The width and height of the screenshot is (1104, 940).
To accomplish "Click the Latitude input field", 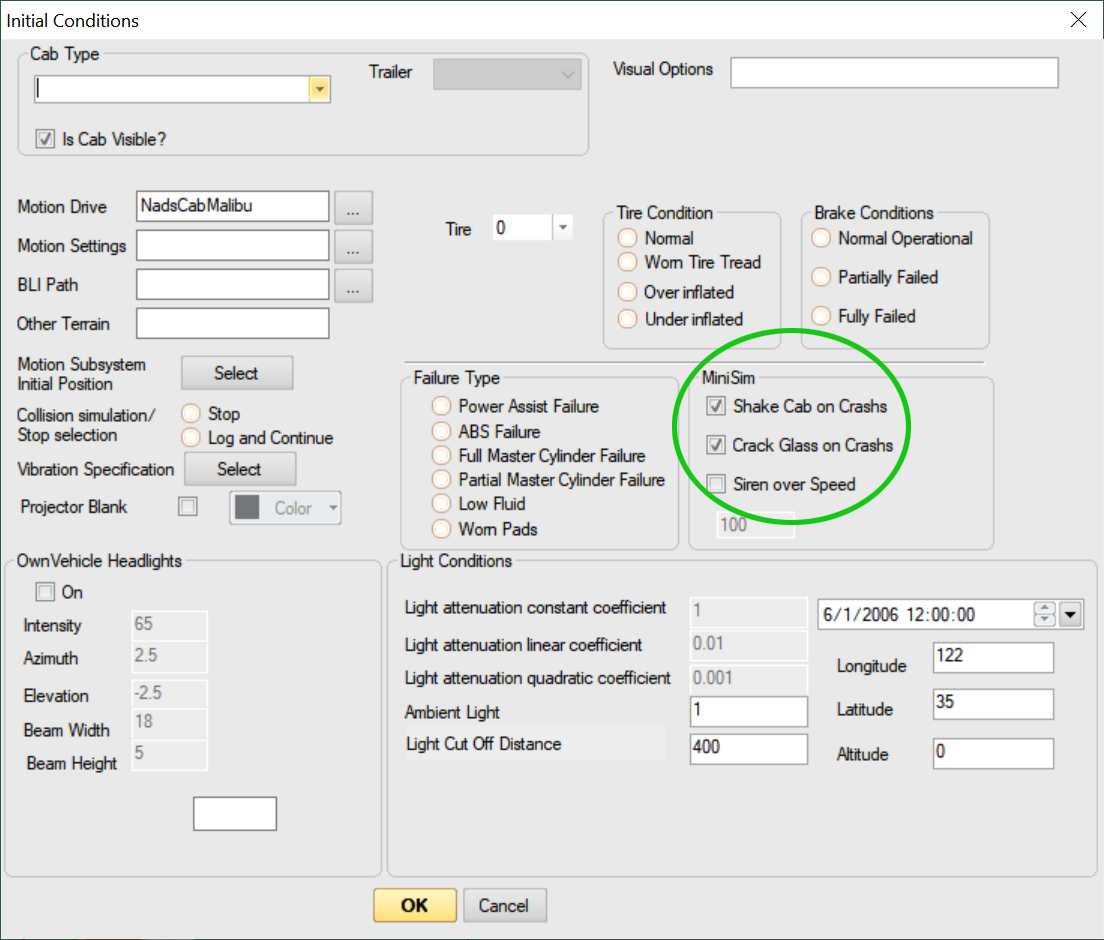I will pos(993,704).
